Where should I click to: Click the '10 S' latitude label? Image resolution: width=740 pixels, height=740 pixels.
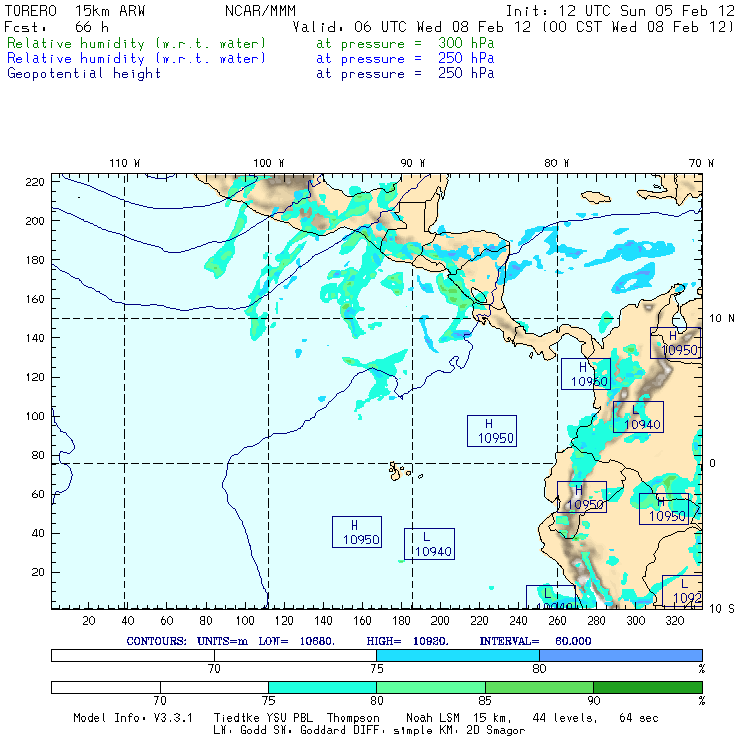pos(722,609)
